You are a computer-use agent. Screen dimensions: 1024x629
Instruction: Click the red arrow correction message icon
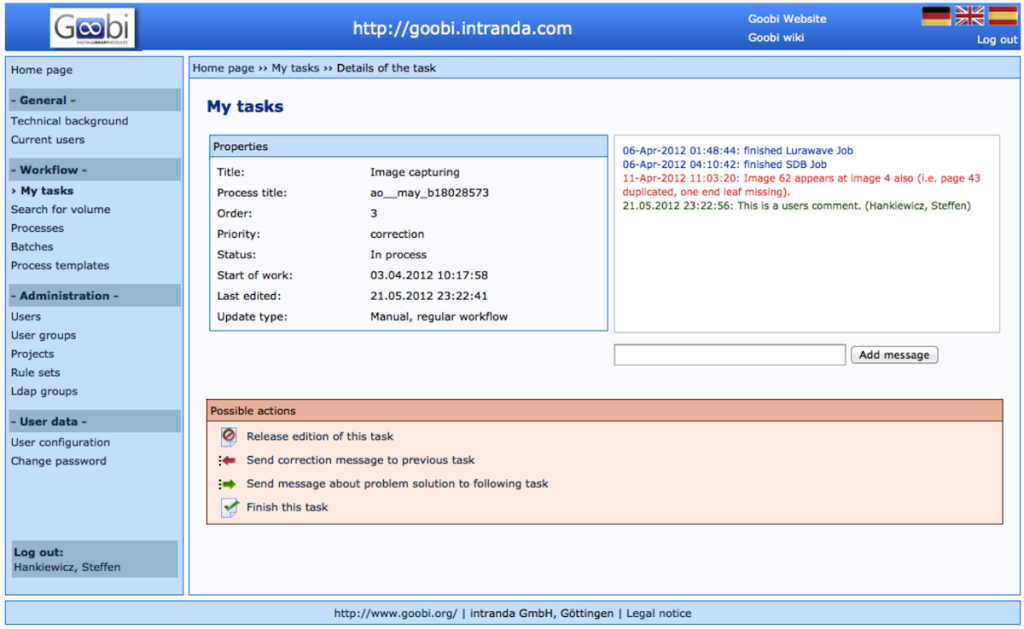tap(227, 460)
